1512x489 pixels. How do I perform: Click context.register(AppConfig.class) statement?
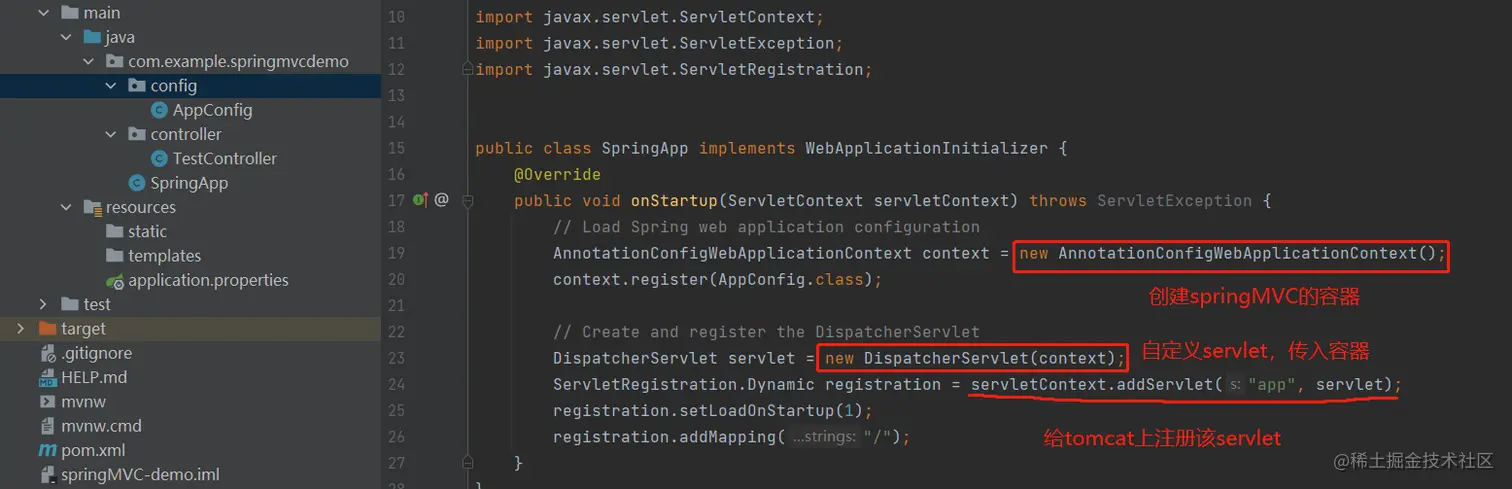(x=718, y=279)
